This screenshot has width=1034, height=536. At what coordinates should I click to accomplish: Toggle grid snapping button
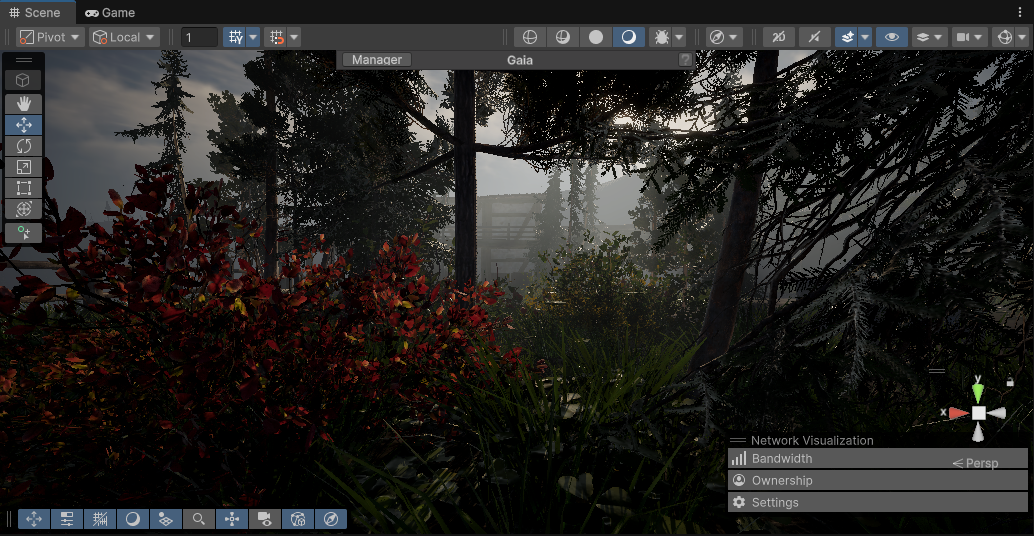point(235,37)
